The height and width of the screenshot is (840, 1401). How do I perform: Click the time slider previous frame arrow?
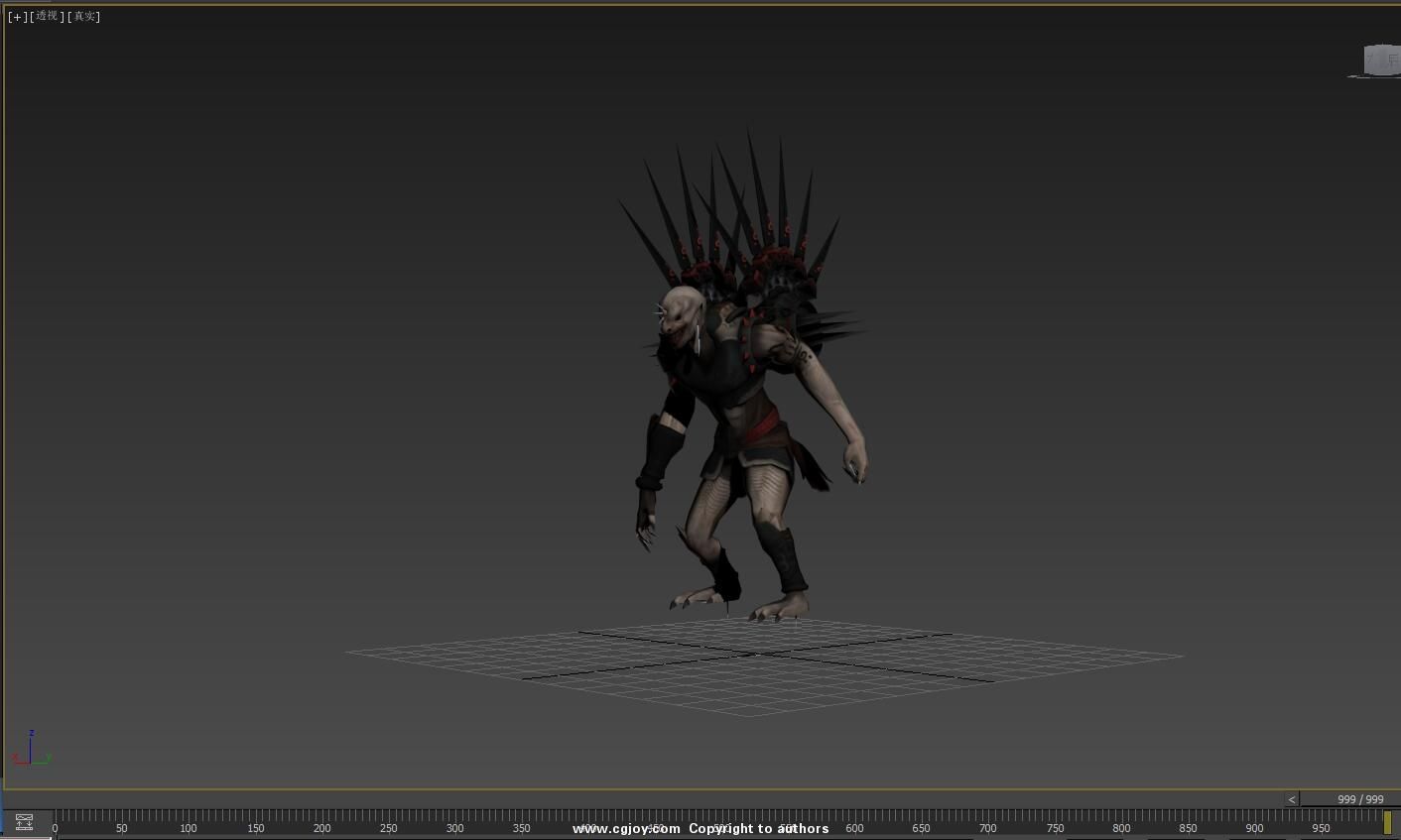[1291, 799]
